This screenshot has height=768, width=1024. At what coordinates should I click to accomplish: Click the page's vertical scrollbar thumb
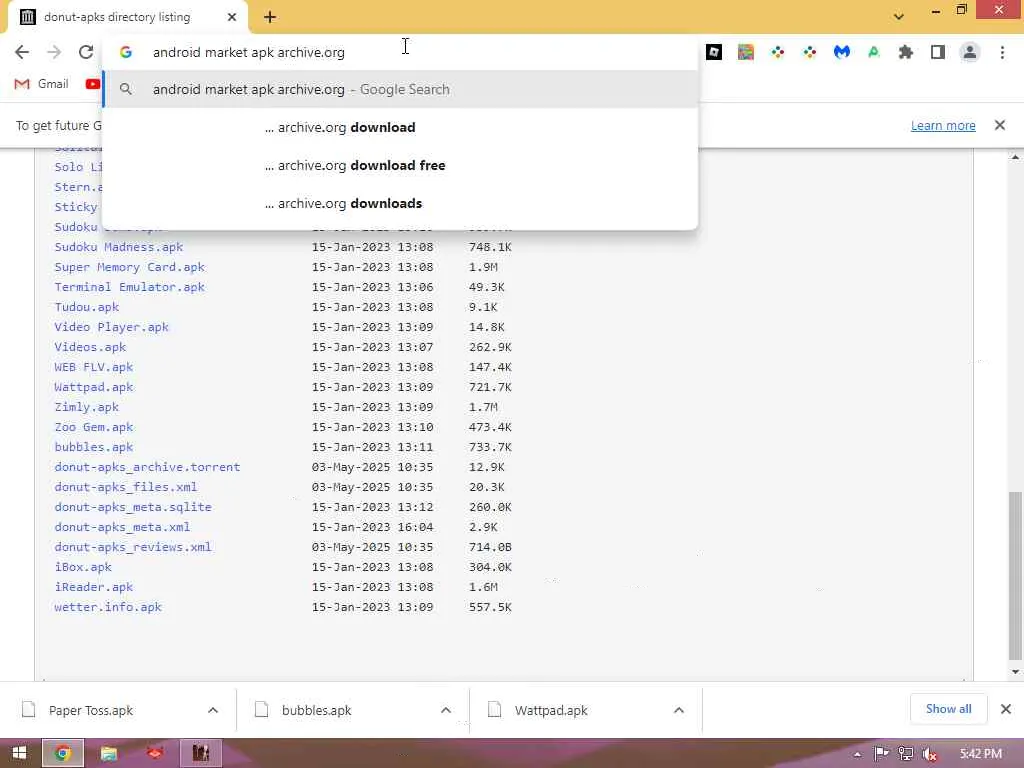(x=1015, y=575)
